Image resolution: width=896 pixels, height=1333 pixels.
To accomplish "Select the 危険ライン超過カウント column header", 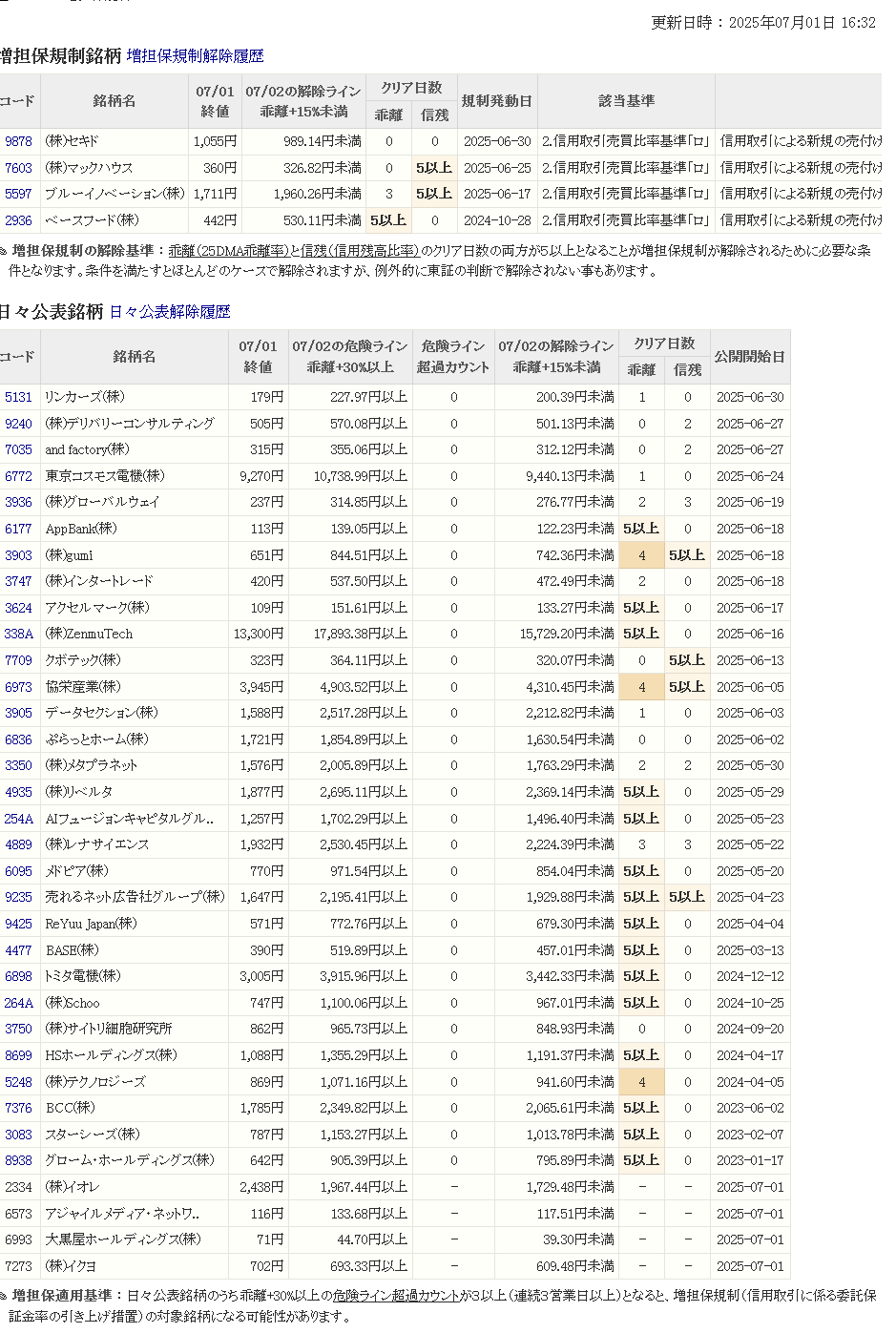I will pos(453,357).
